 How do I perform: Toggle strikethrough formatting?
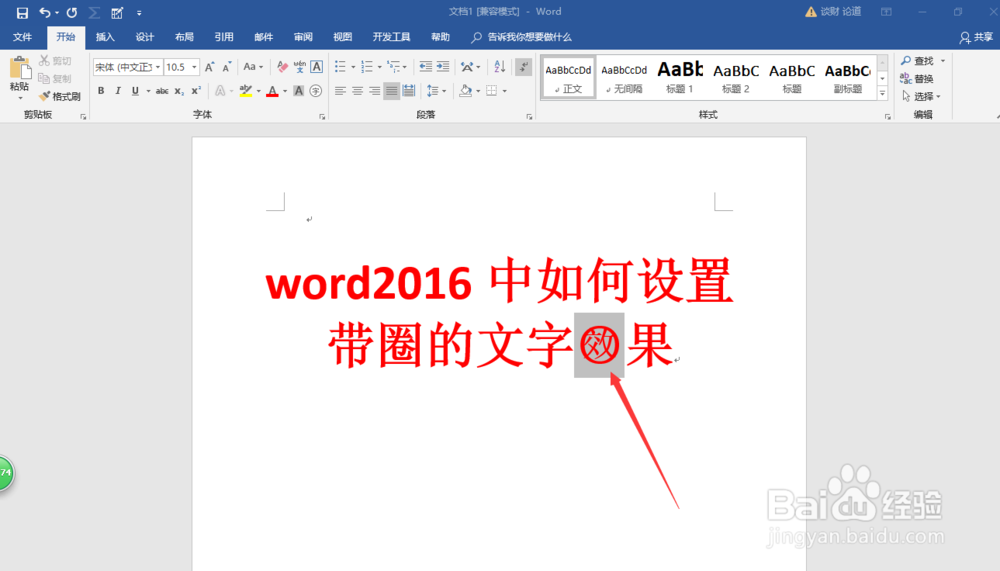[x=162, y=91]
